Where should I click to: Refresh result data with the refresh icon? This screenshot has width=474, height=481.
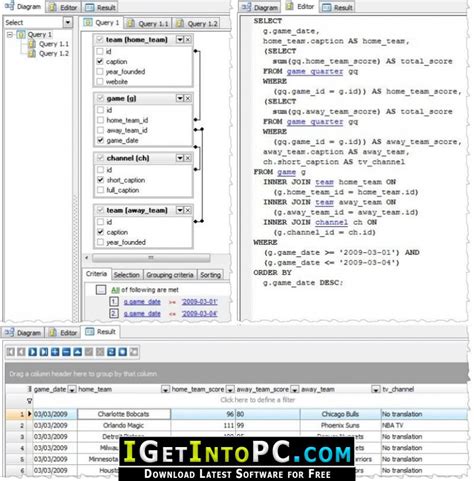pos(111,352)
